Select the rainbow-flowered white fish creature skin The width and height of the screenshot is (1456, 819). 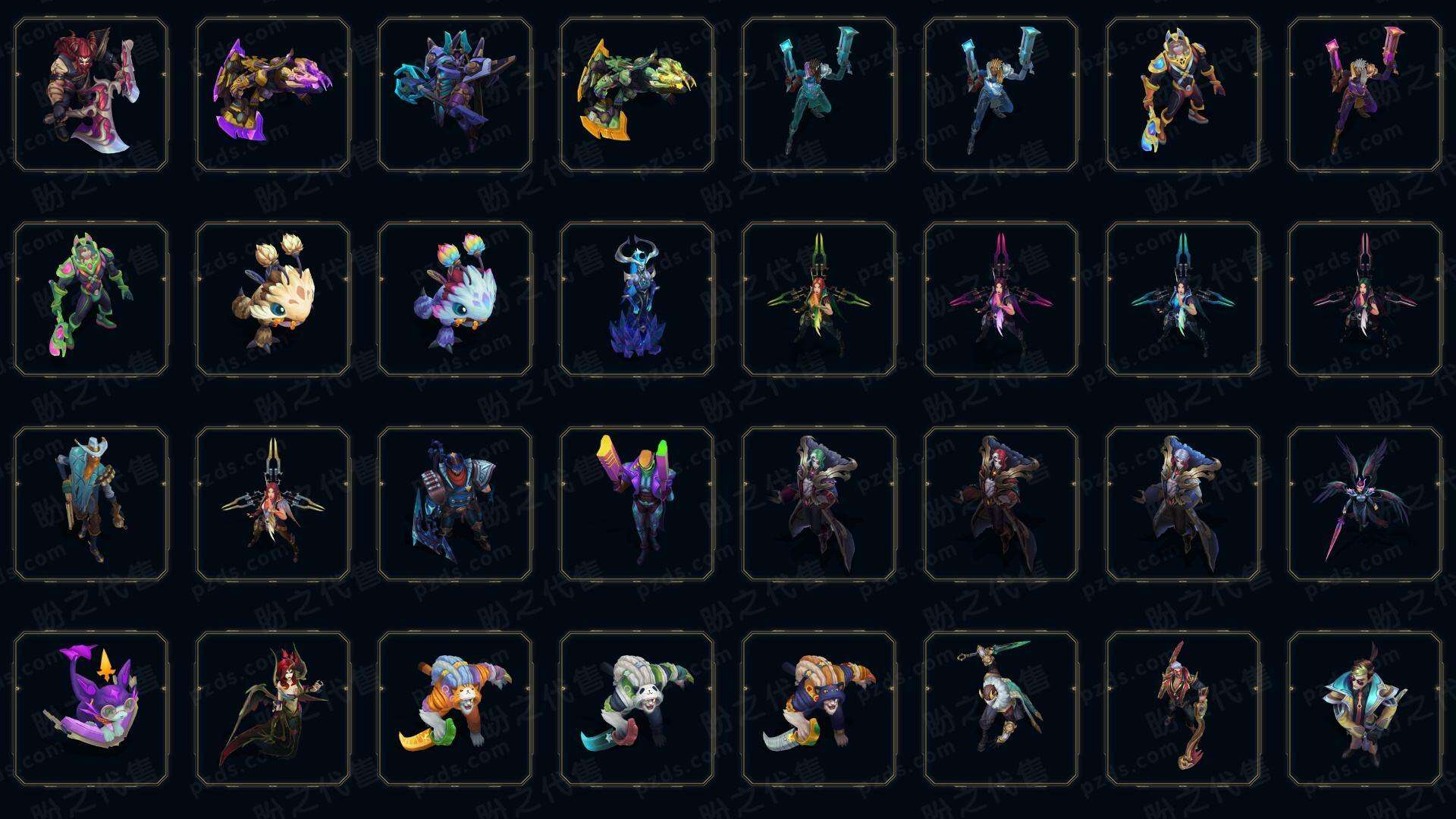[455, 299]
